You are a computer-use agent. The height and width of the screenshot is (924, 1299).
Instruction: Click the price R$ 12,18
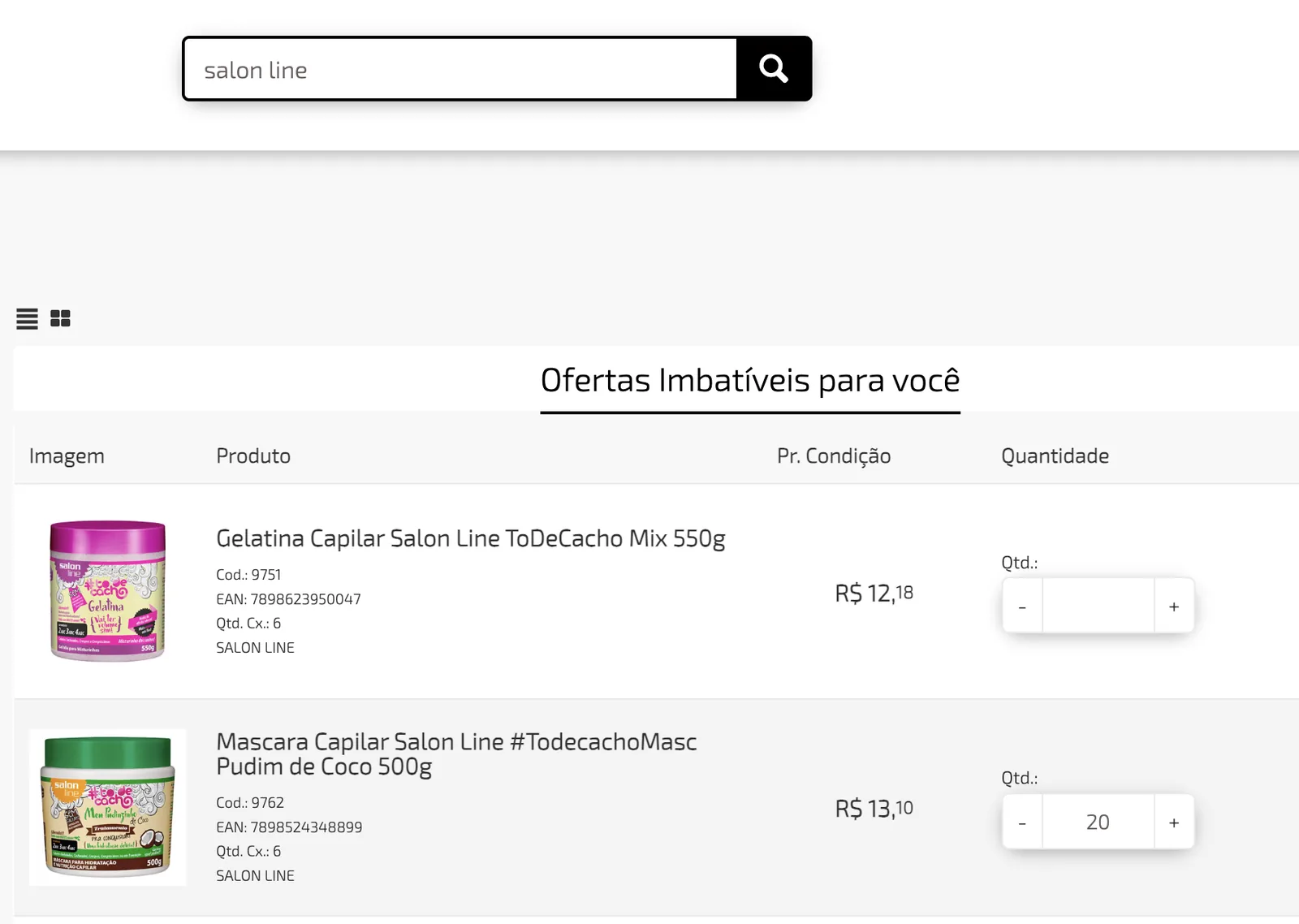tap(874, 594)
